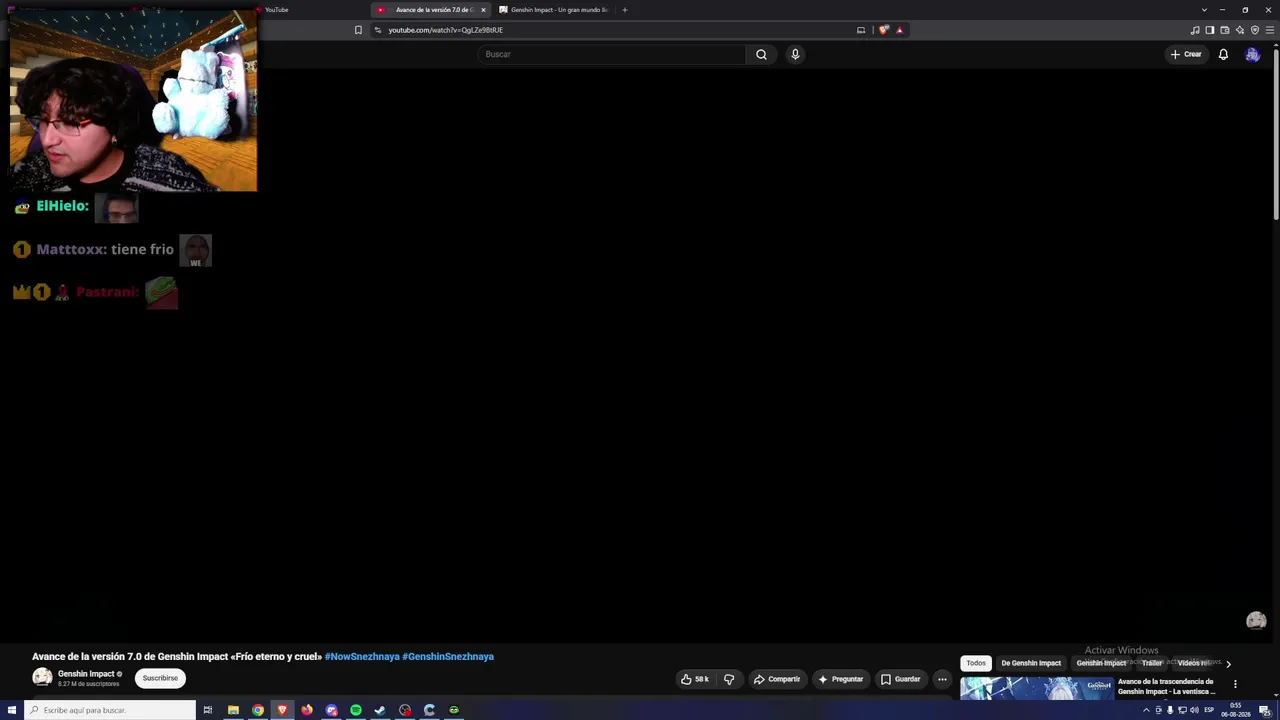The image size is (1280, 720).
Task: Close the 'Avance de la versión 7.0' tab
Action: tap(483, 10)
